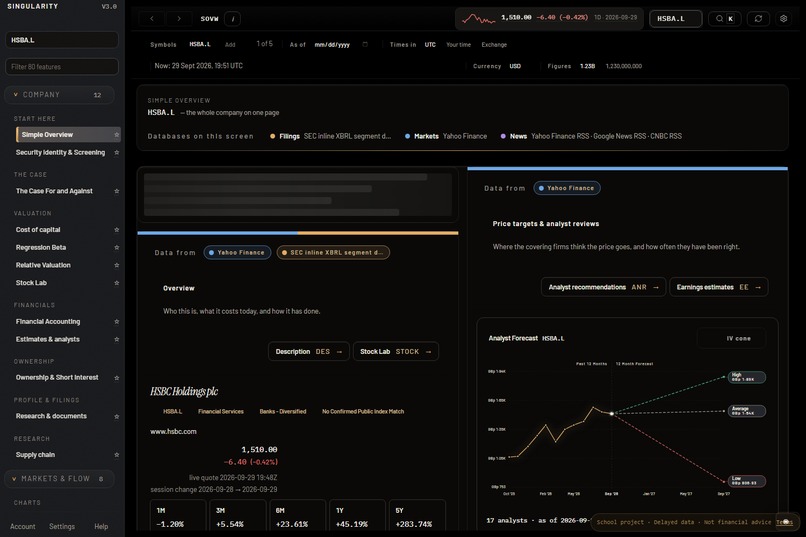806x537 pixels.
Task: Select the HSBA.L symbol chip beside Symbols
Action: click(x=200, y=45)
